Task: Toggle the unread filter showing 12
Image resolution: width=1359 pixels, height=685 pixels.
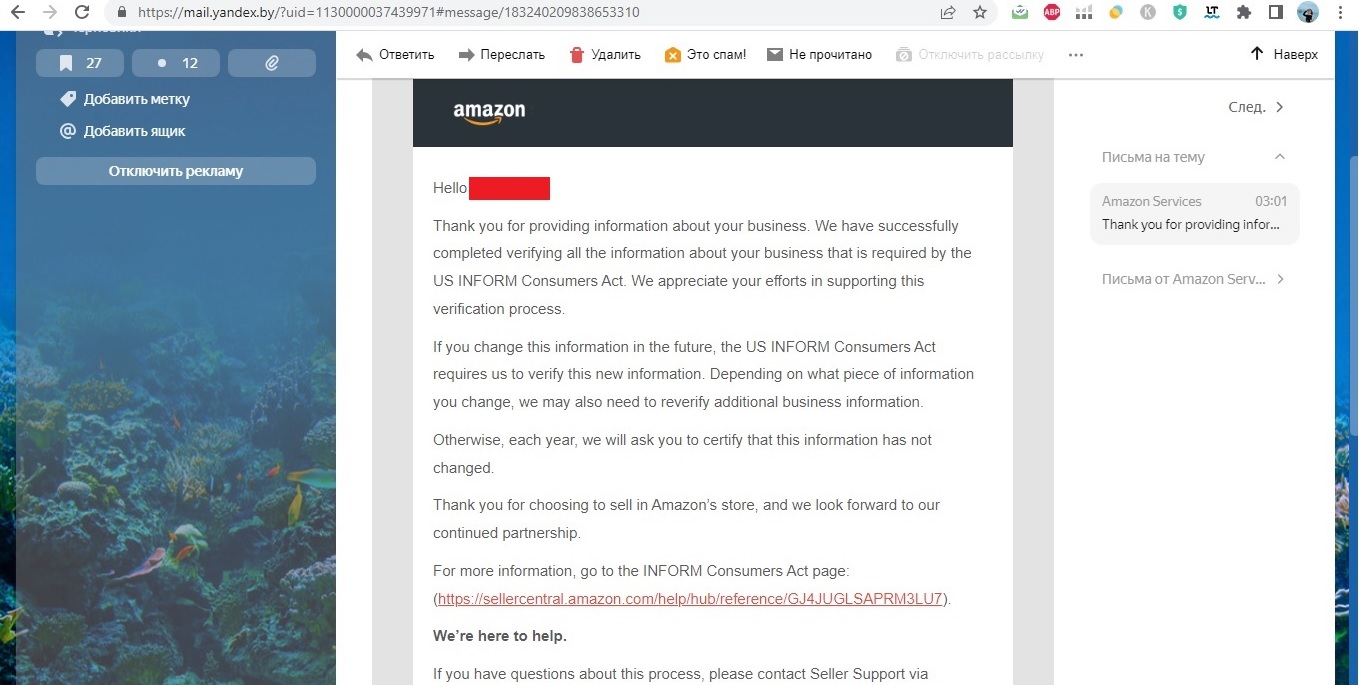Action: tap(176, 63)
